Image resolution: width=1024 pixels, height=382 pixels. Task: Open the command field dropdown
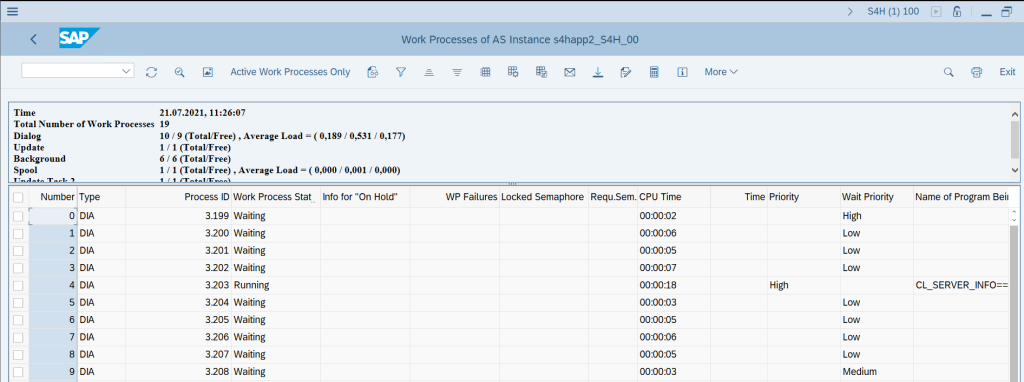coord(127,71)
